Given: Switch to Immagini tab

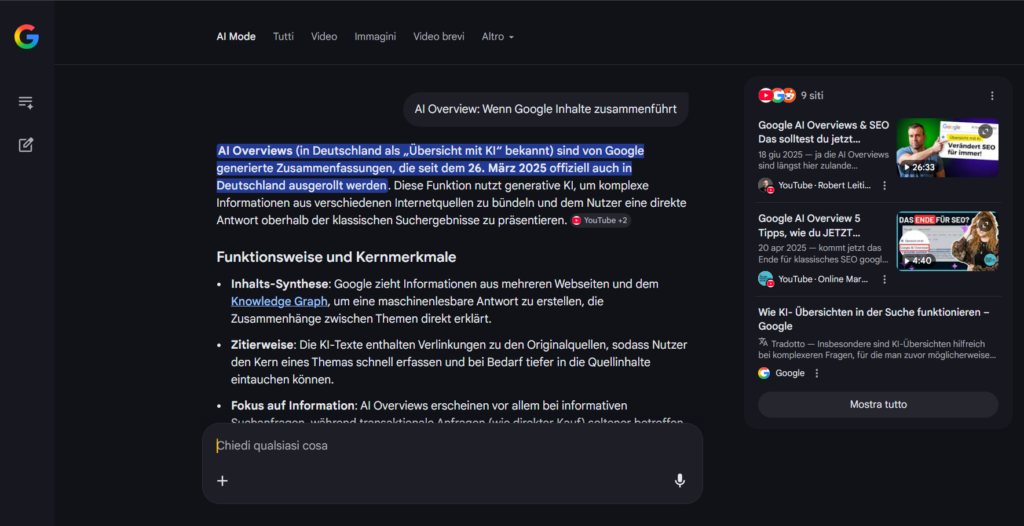Looking at the screenshot, I should click(376, 37).
